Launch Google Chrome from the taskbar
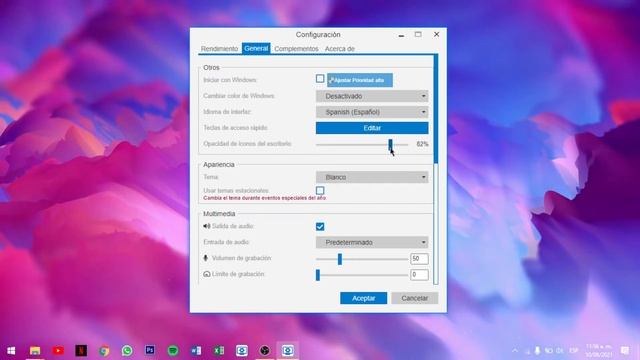 coord(104,351)
